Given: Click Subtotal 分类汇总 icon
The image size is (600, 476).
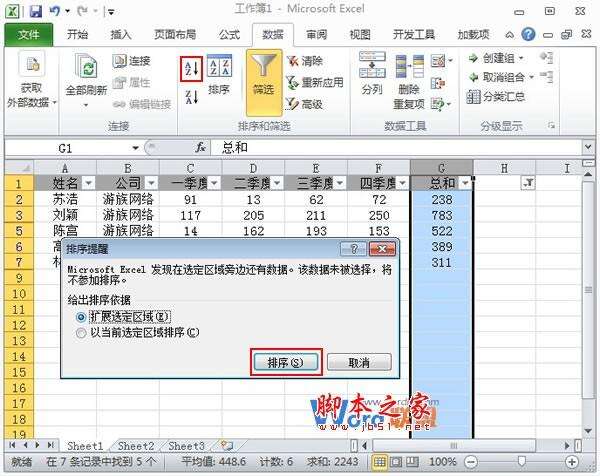Looking at the screenshot, I should tap(473, 97).
